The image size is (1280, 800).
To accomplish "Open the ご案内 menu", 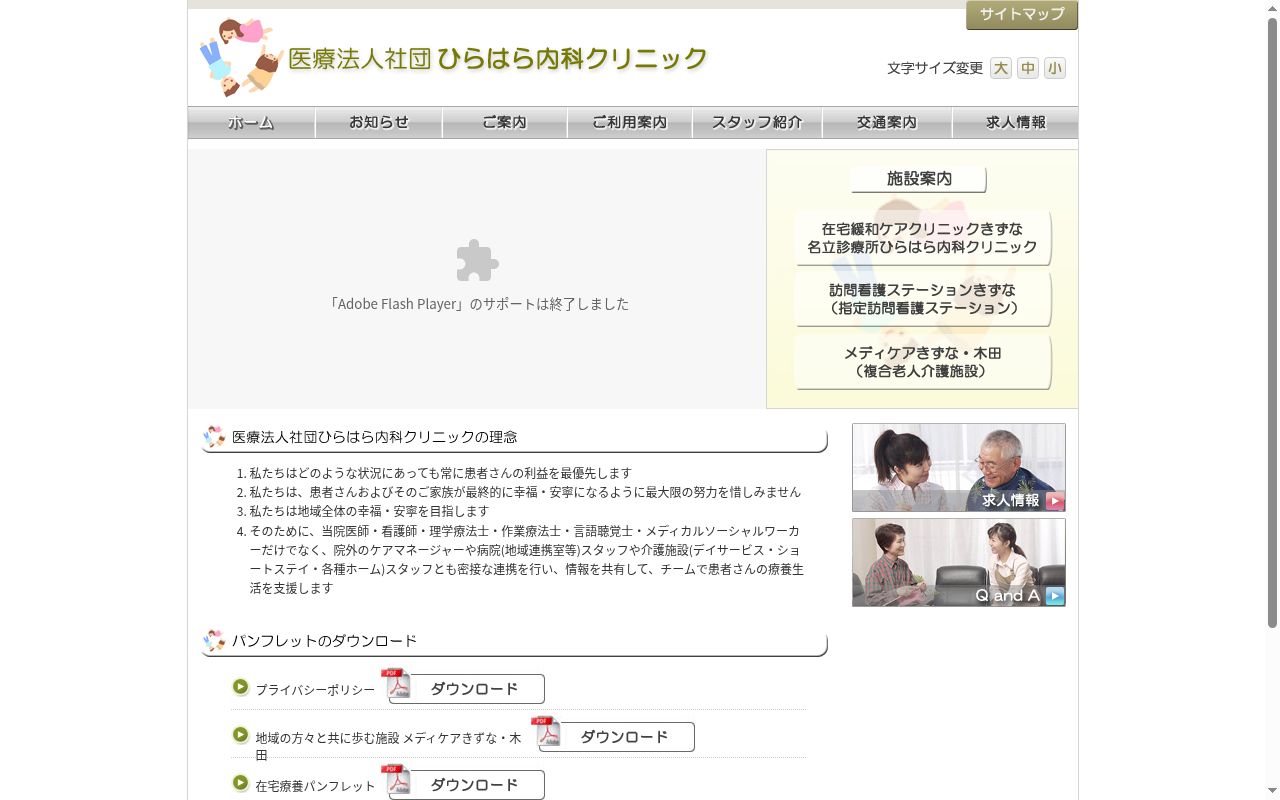I will [505, 122].
